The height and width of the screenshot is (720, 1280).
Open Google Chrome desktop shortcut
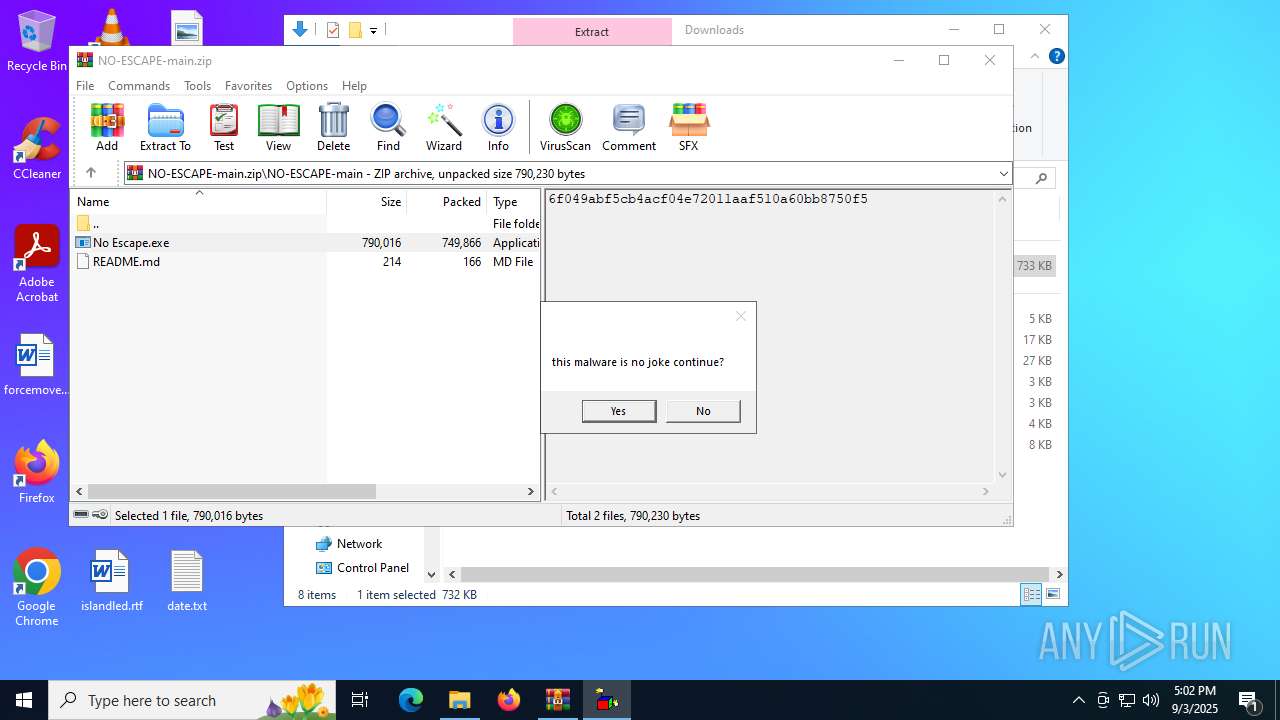click(x=37, y=588)
